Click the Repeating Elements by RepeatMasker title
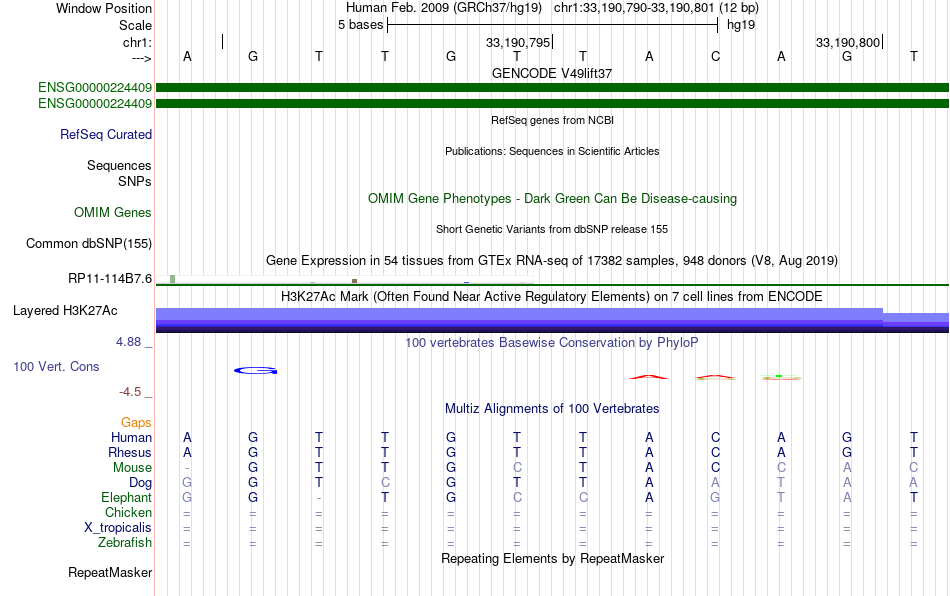 tap(553, 558)
